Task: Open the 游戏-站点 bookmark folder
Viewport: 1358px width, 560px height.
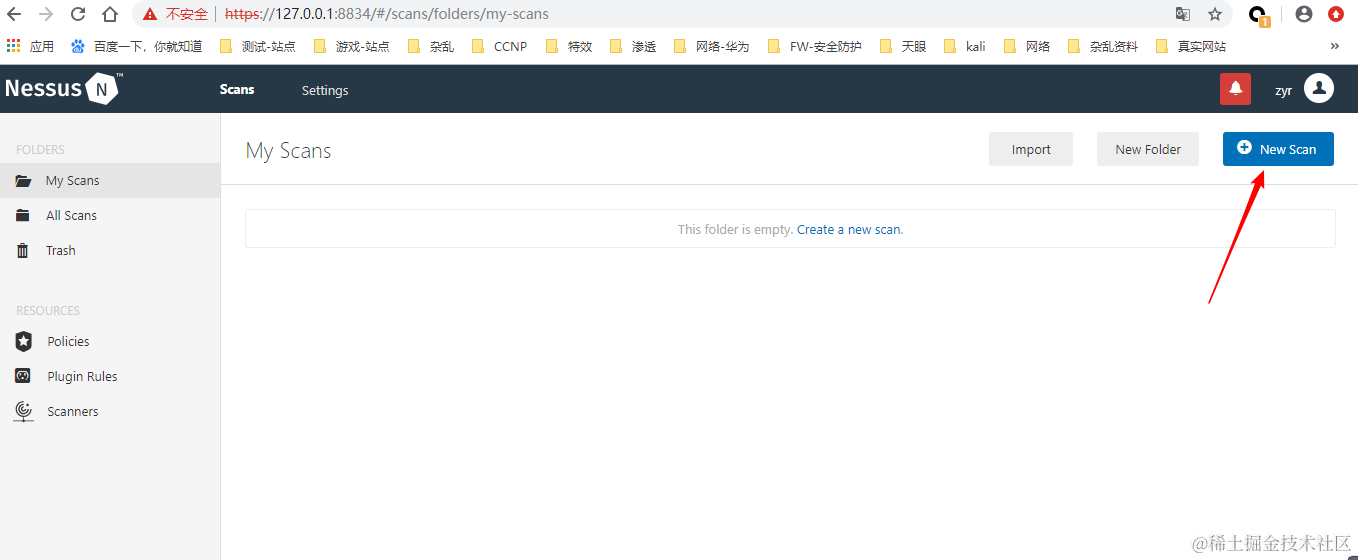Action: point(351,46)
